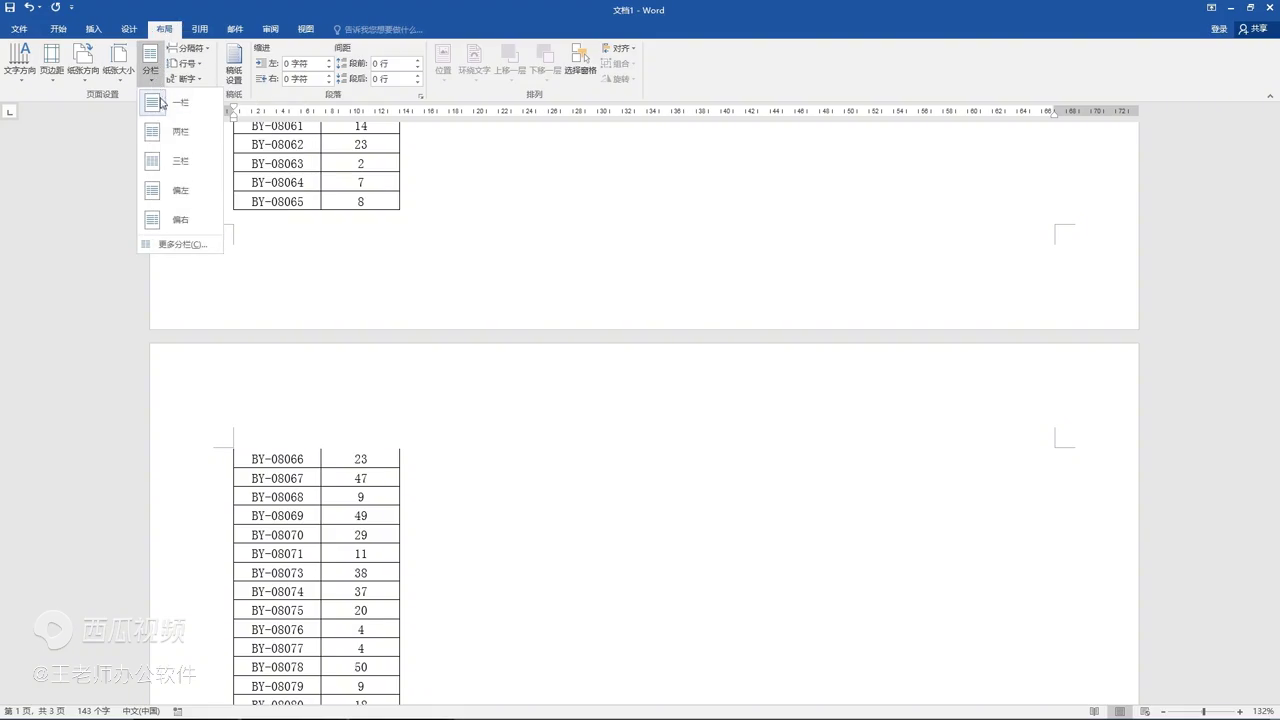1280x720 pixels.
Task: Click the Redo icon in title bar
Action: (56, 7)
